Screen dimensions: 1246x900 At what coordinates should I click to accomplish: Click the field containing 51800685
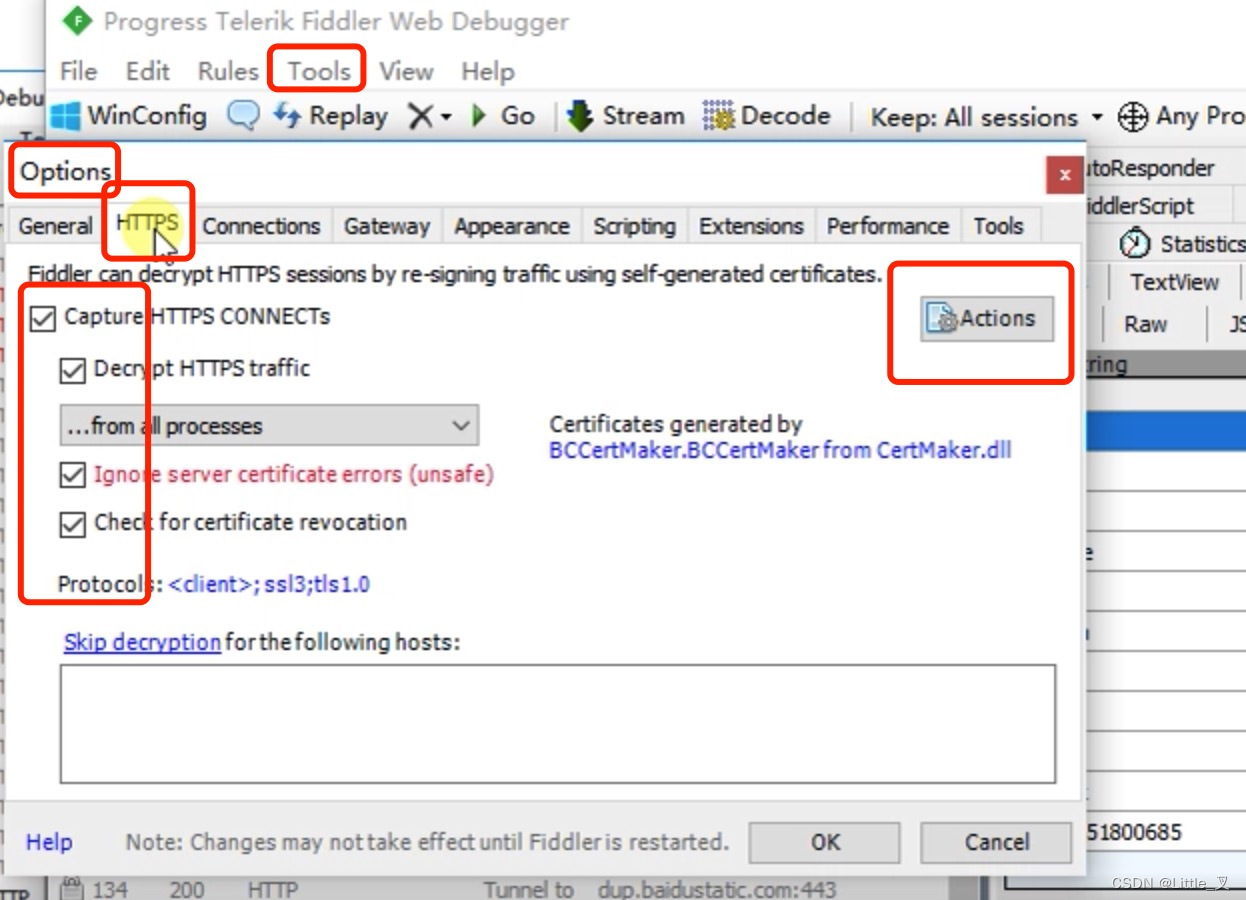pyautogui.click(x=1165, y=832)
